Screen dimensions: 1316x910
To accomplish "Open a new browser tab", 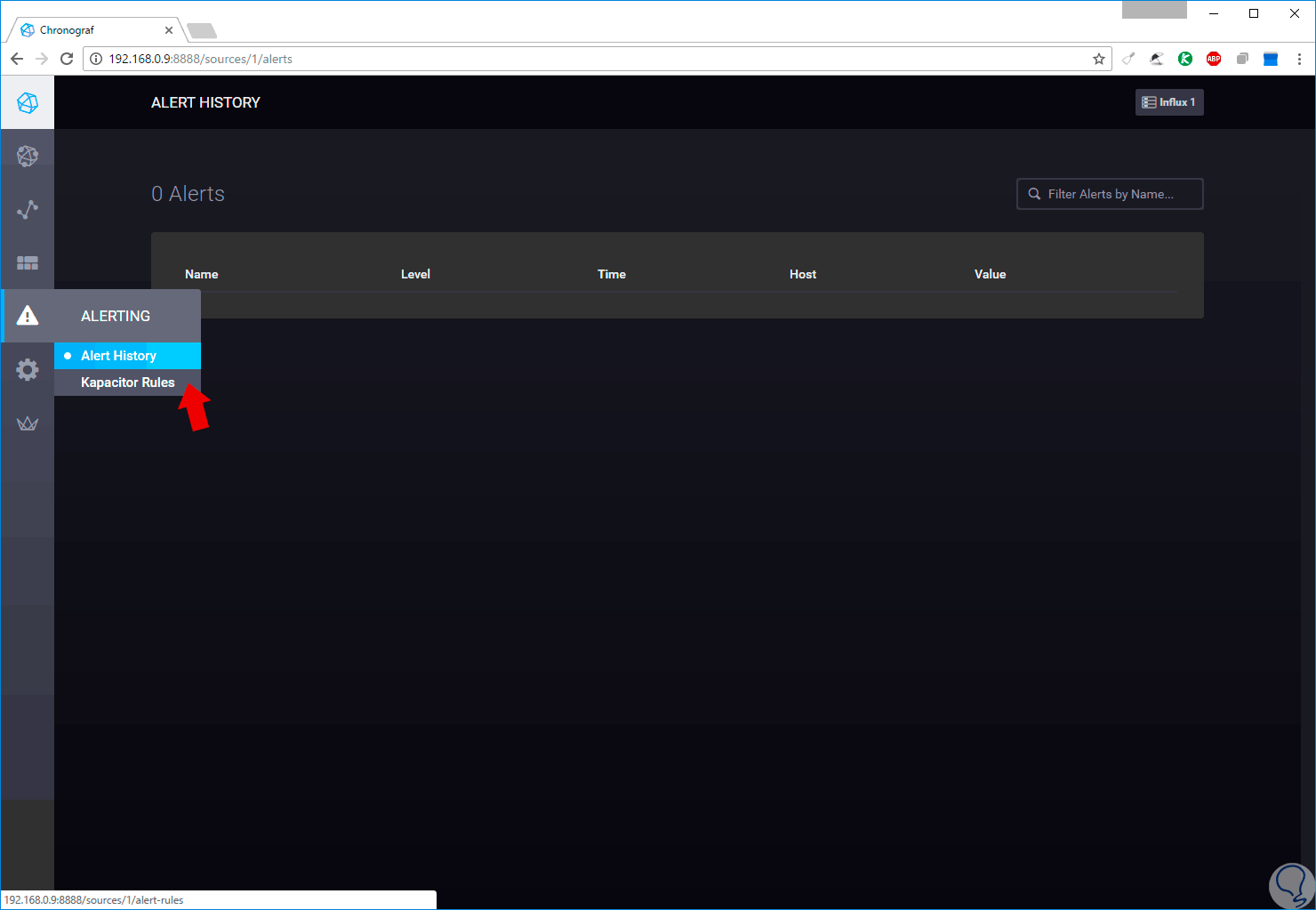I will click(202, 31).
